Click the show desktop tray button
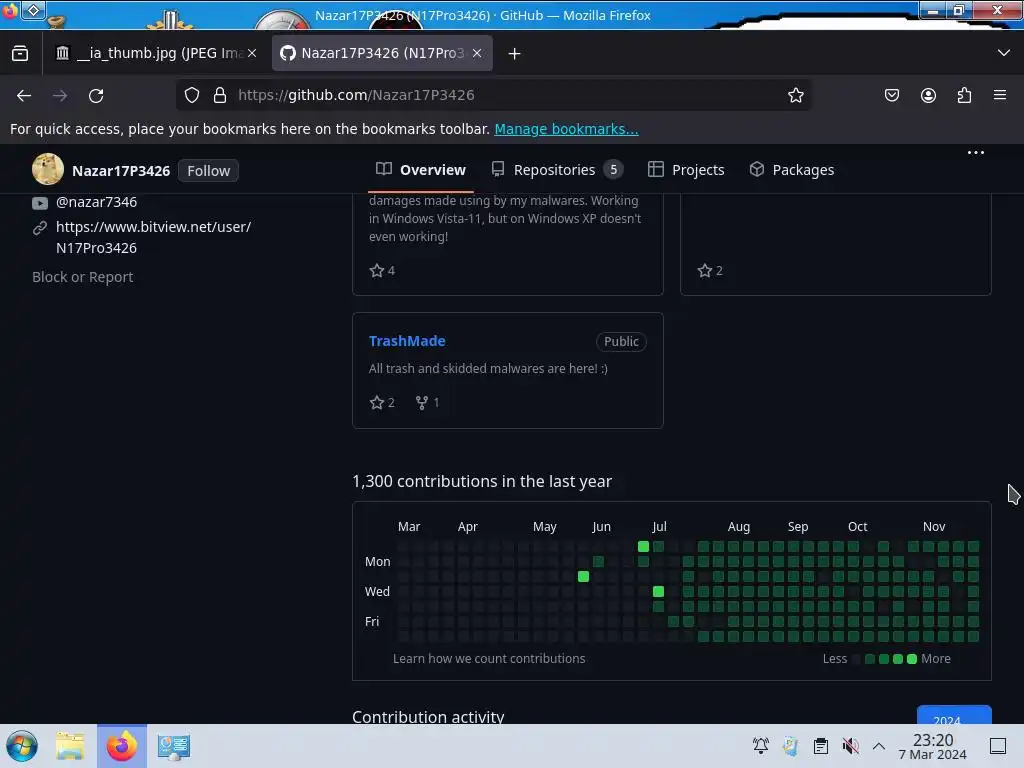Image resolution: width=1024 pixels, height=768 pixels. [998, 746]
